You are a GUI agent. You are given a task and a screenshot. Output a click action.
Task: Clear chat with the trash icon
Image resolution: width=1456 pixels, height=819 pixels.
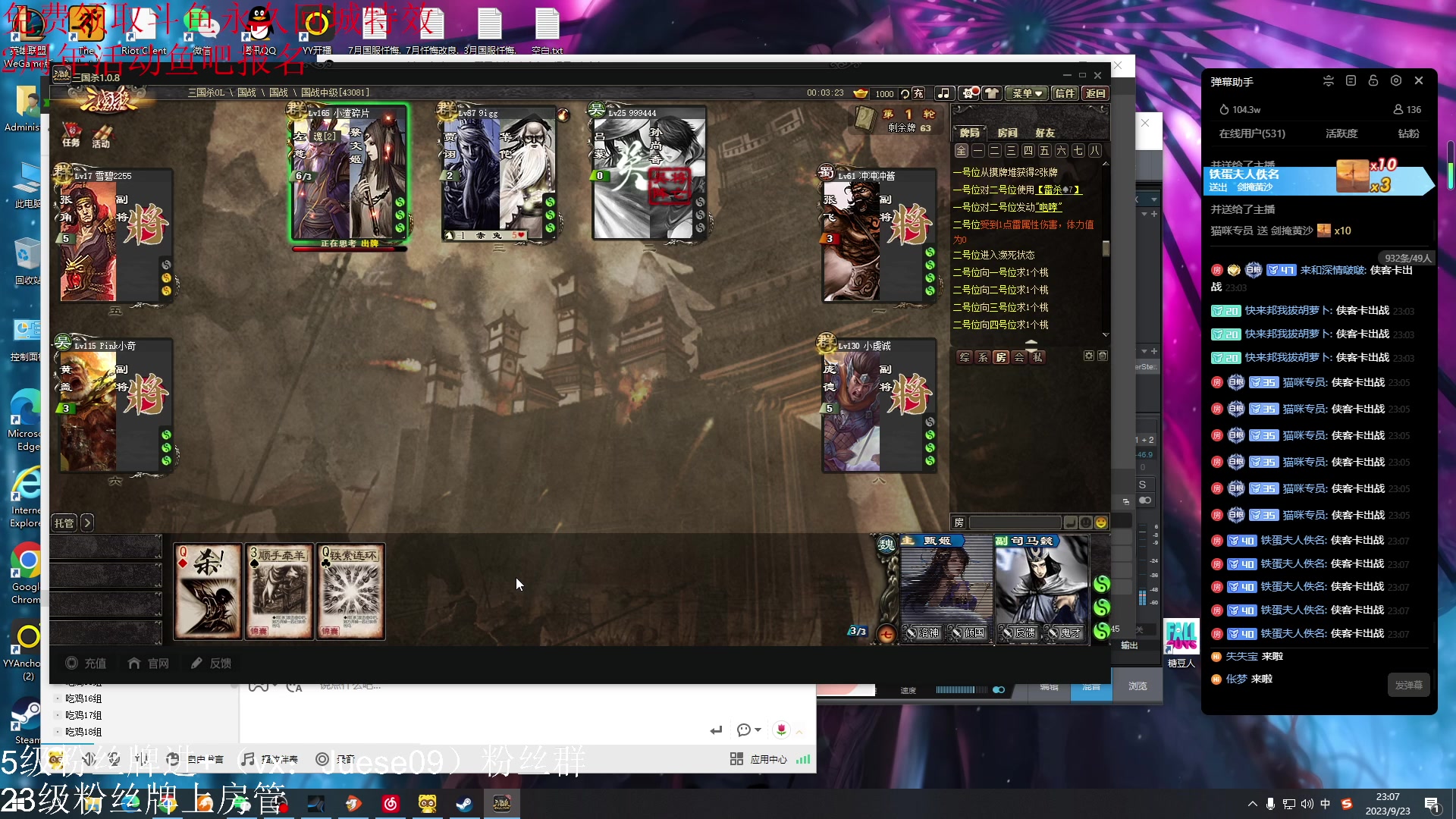point(1103,356)
